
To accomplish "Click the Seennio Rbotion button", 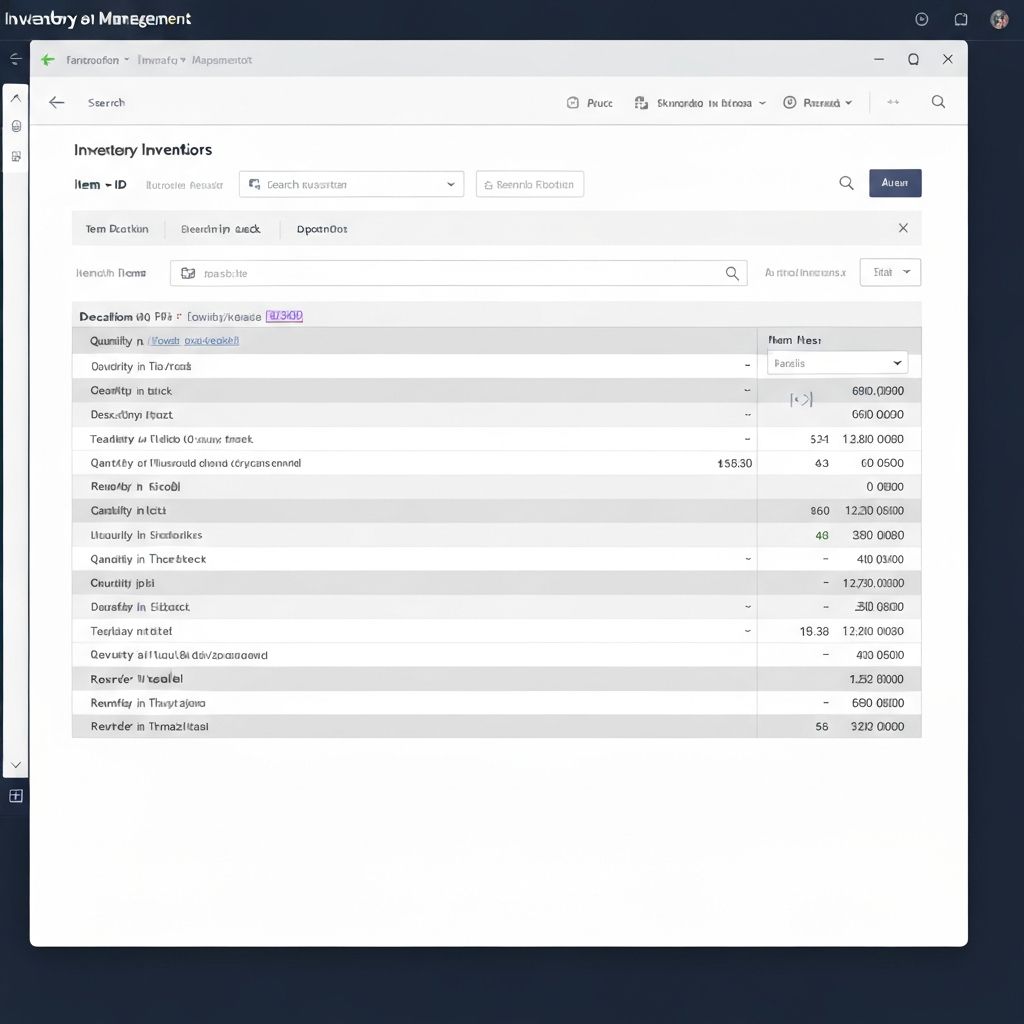I will point(530,184).
